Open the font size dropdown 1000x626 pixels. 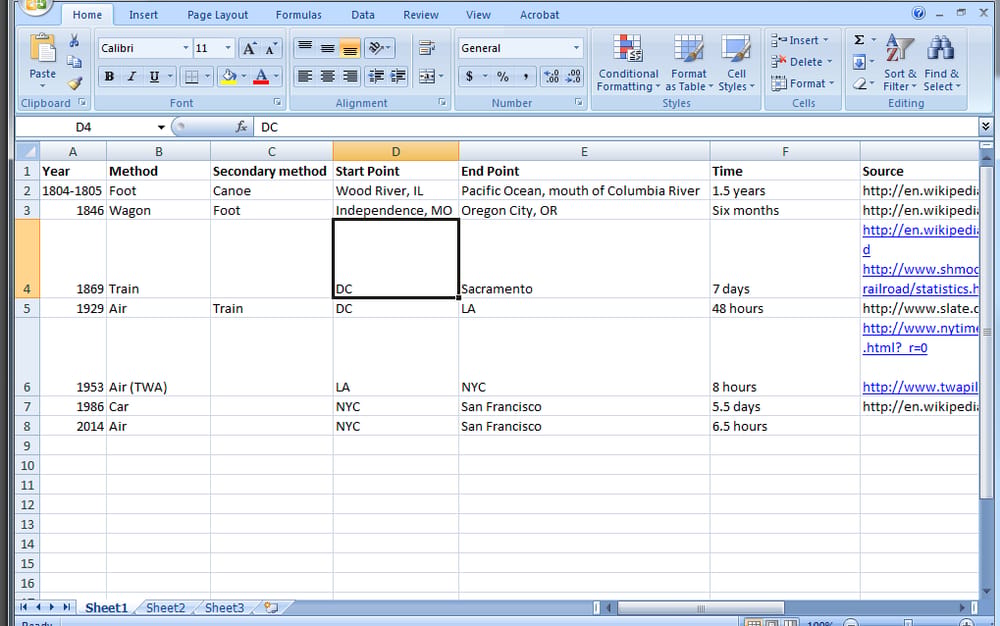(228, 48)
